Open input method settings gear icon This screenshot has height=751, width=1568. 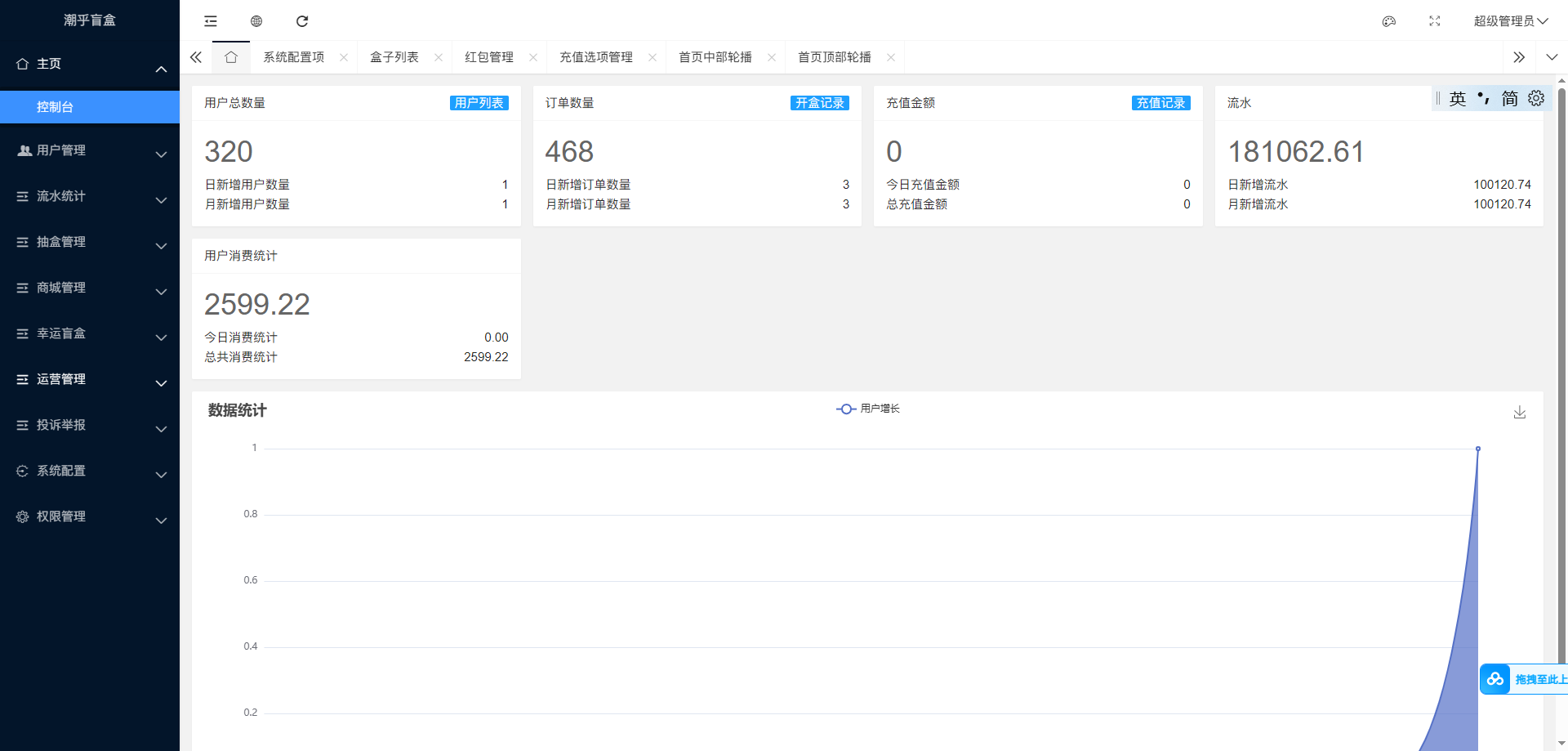click(x=1536, y=98)
